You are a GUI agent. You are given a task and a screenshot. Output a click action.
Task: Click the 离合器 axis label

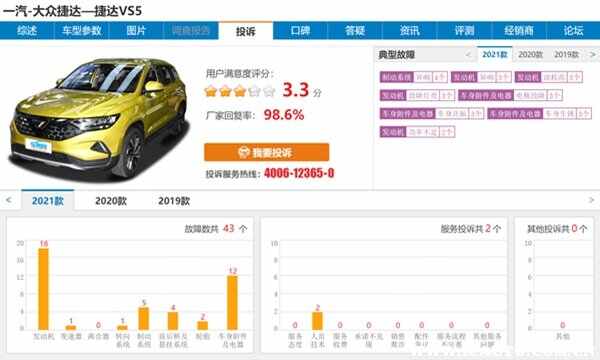98,337
